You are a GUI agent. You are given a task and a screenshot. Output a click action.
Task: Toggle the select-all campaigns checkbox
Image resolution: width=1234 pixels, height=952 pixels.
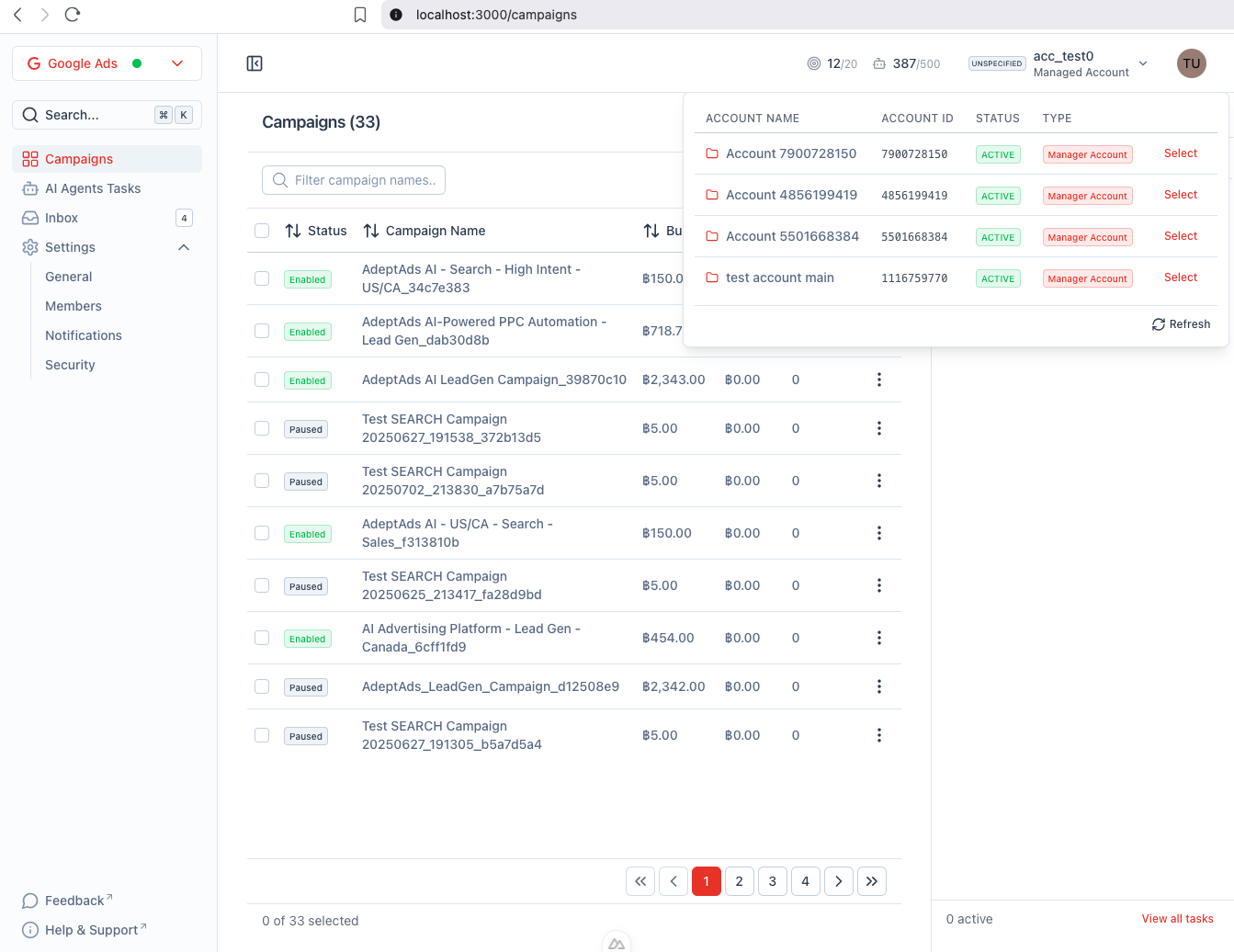coord(262,231)
